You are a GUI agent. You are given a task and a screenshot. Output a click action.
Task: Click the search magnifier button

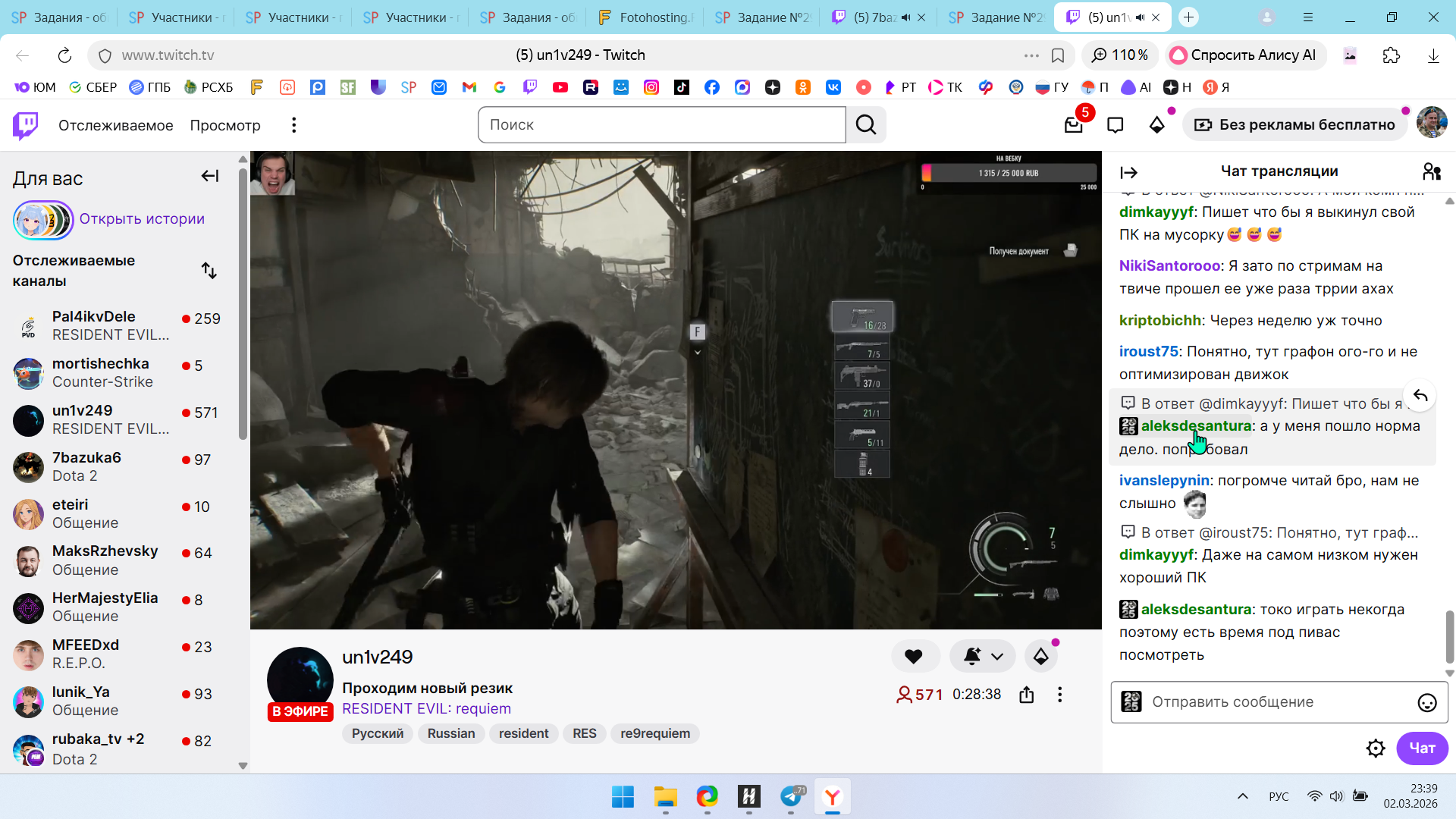[x=866, y=125]
